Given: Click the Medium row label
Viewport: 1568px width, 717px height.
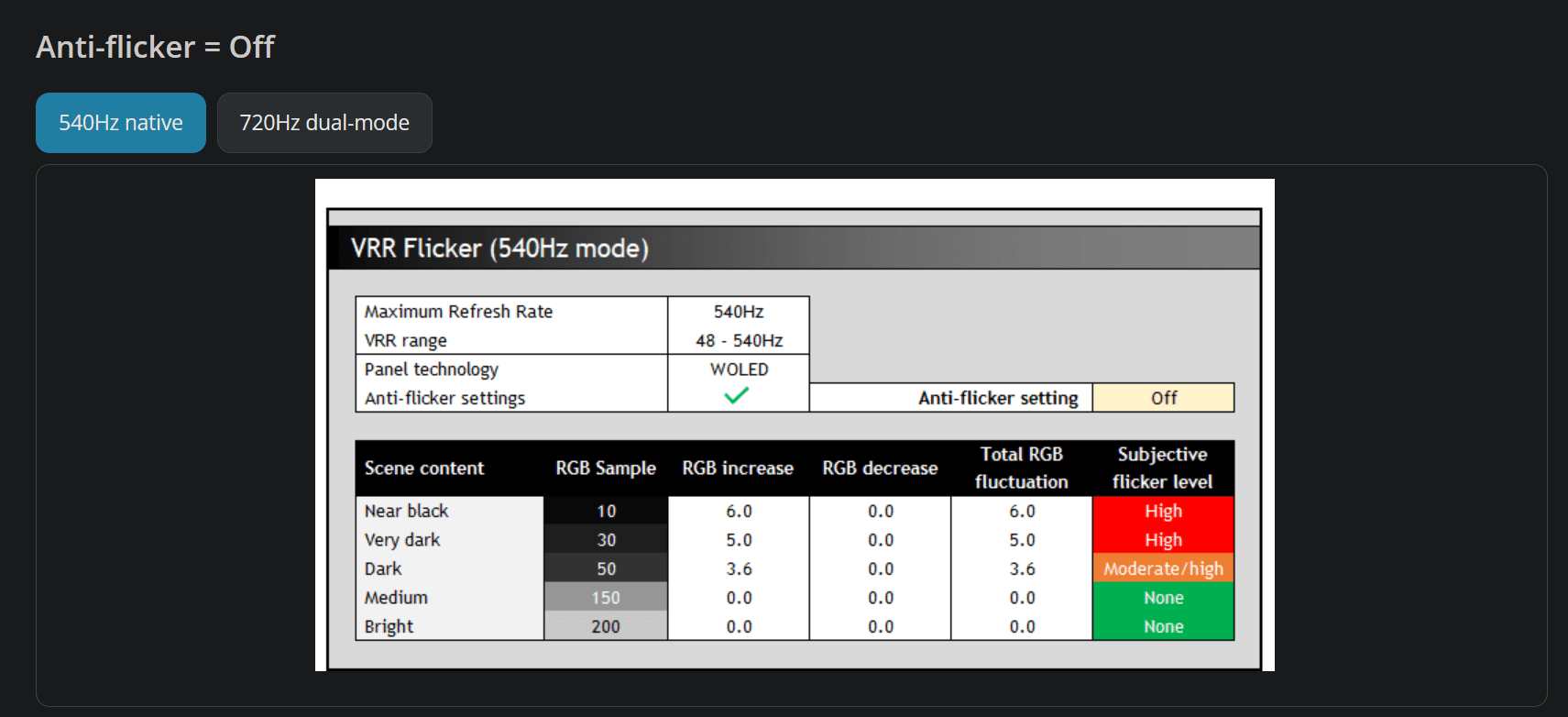Looking at the screenshot, I should [x=396, y=598].
